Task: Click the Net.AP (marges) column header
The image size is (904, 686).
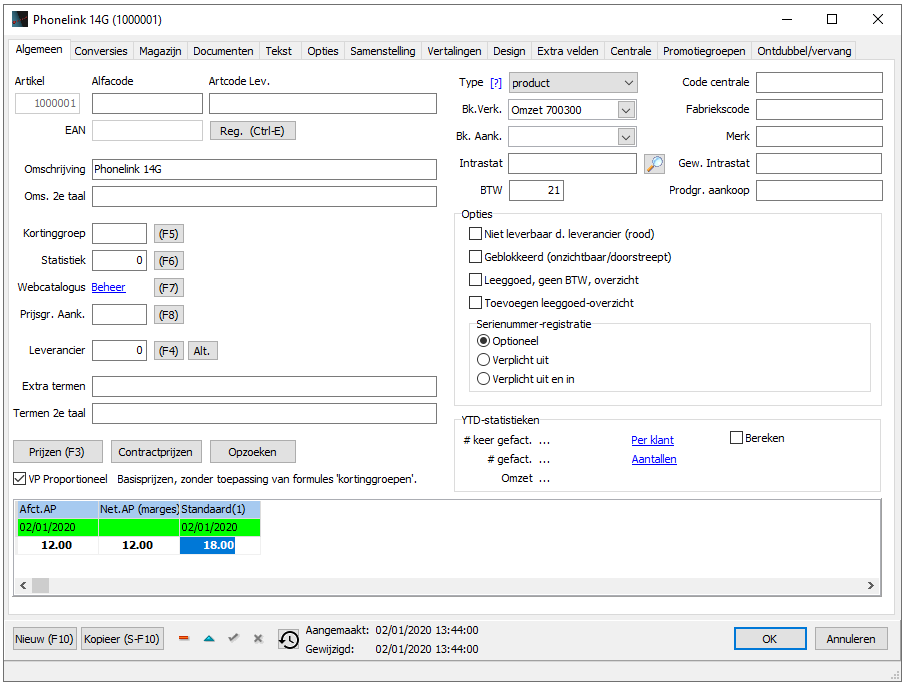Action: pos(139,509)
